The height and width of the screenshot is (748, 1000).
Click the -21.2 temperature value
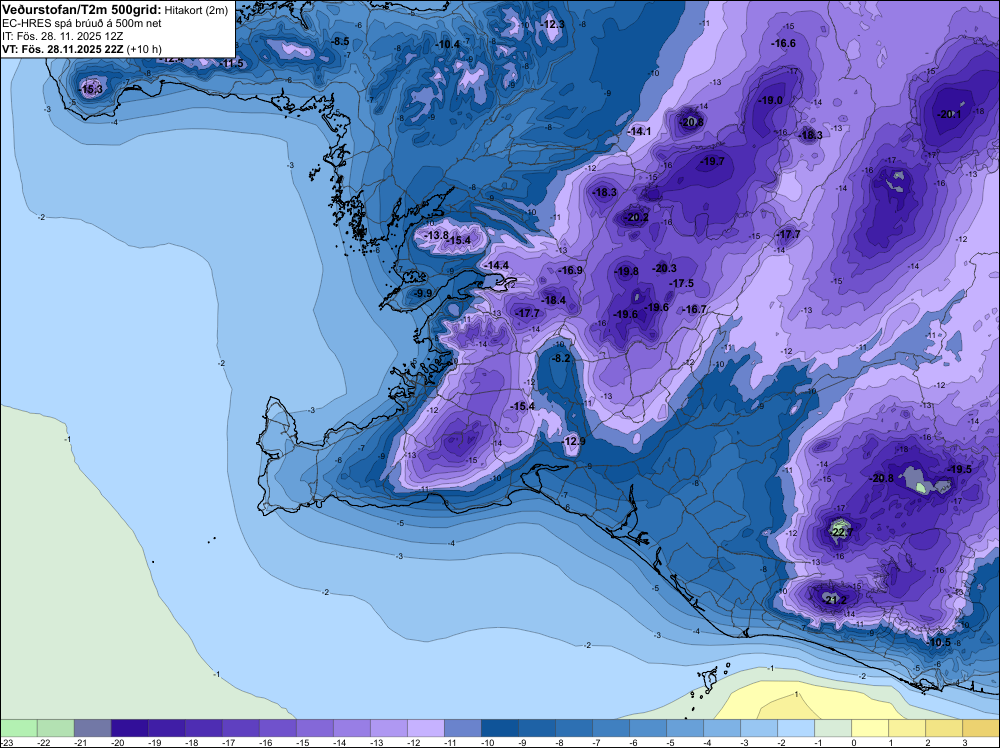pyautogui.click(x=834, y=600)
